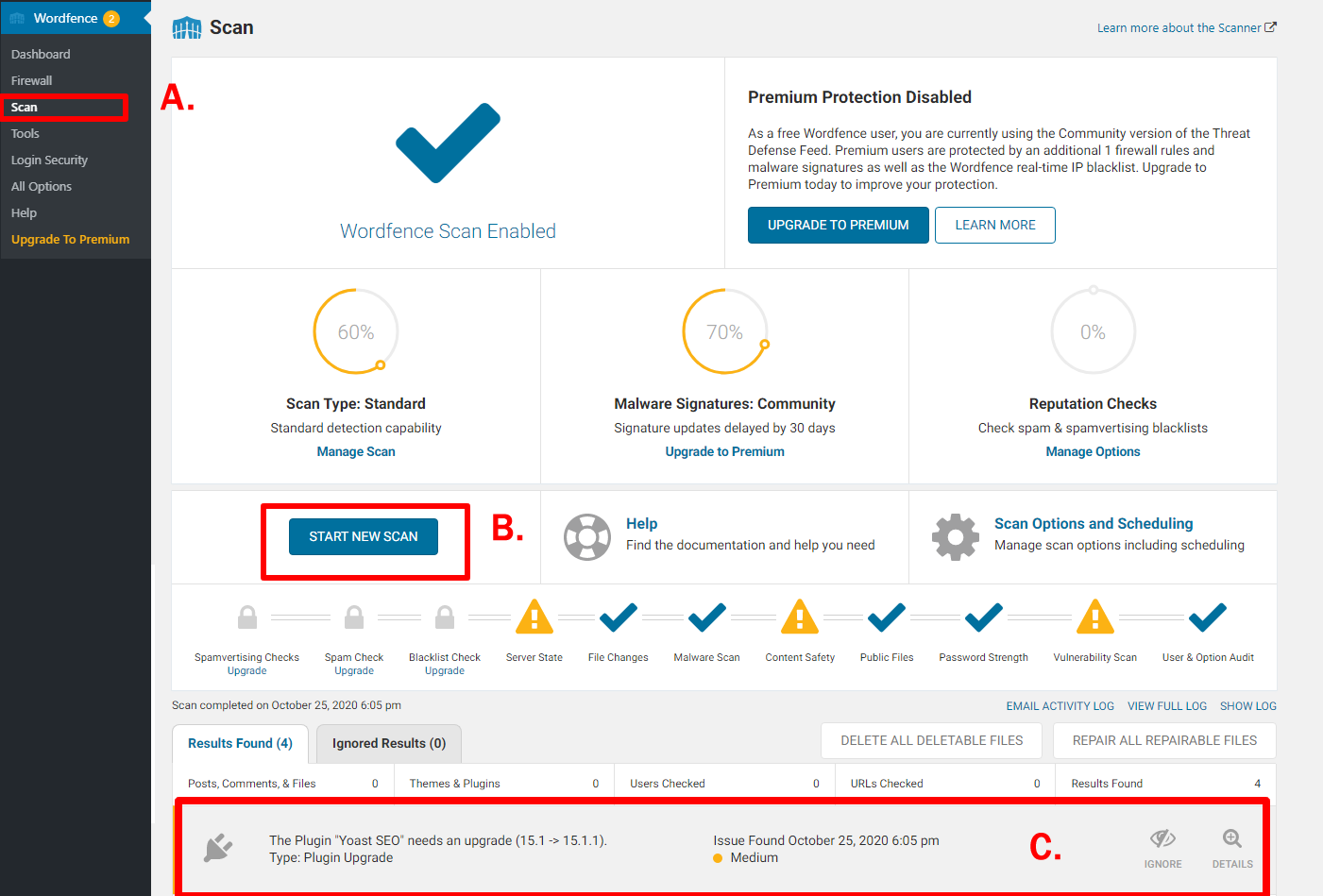Click the Scan completed on October 25 text

pos(286,705)
